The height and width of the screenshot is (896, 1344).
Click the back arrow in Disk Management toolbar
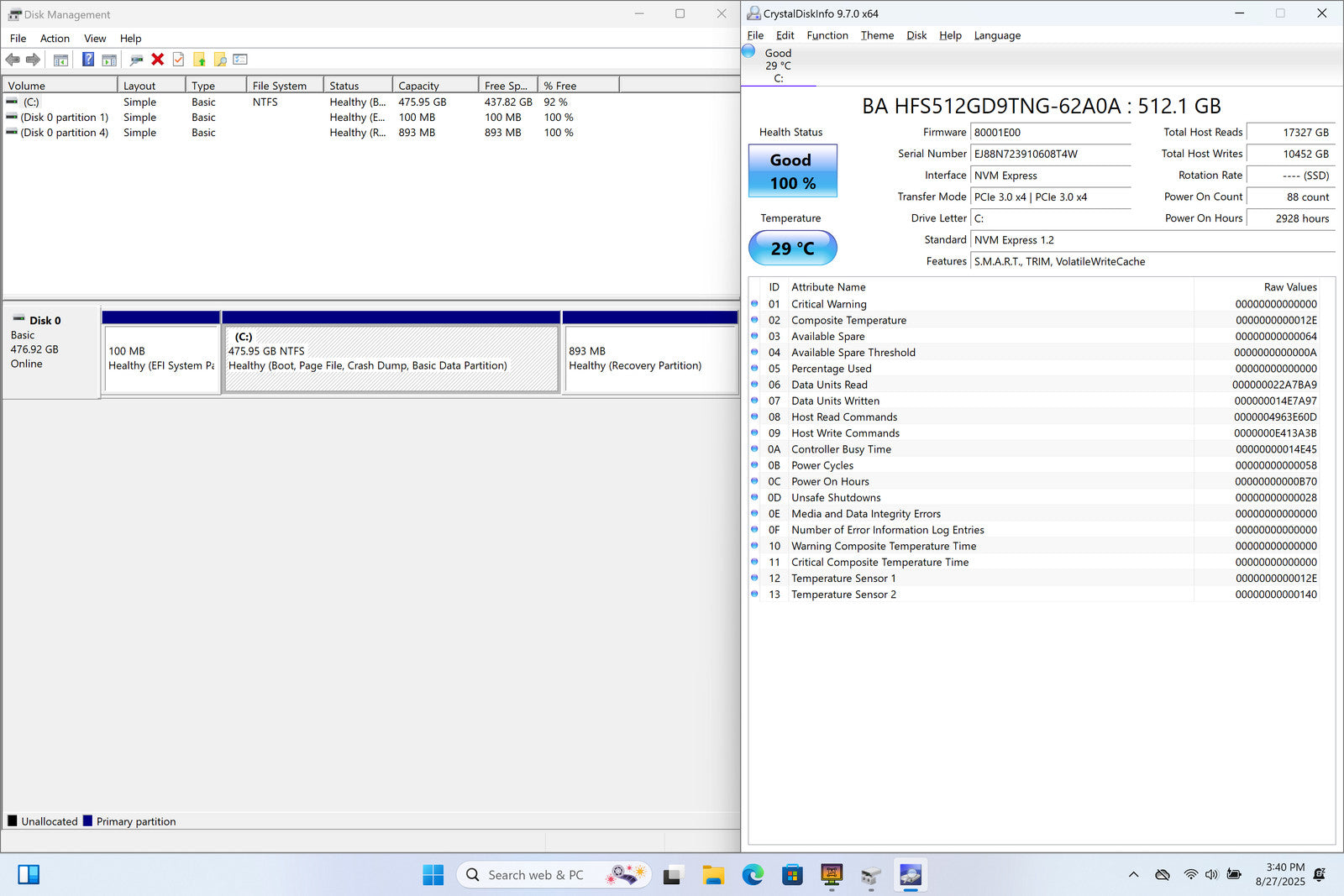(x=13, y=60)
